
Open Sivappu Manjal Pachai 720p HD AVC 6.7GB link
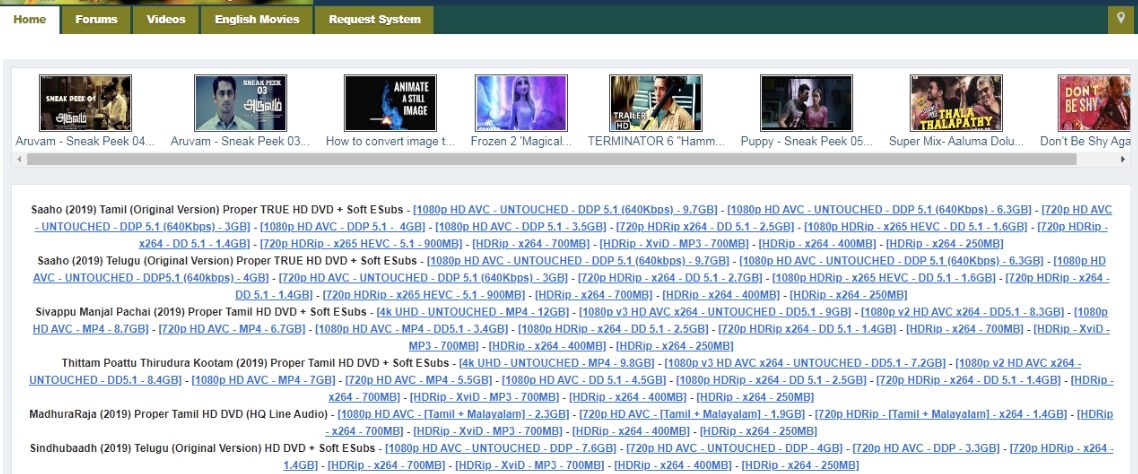[232, 330]
